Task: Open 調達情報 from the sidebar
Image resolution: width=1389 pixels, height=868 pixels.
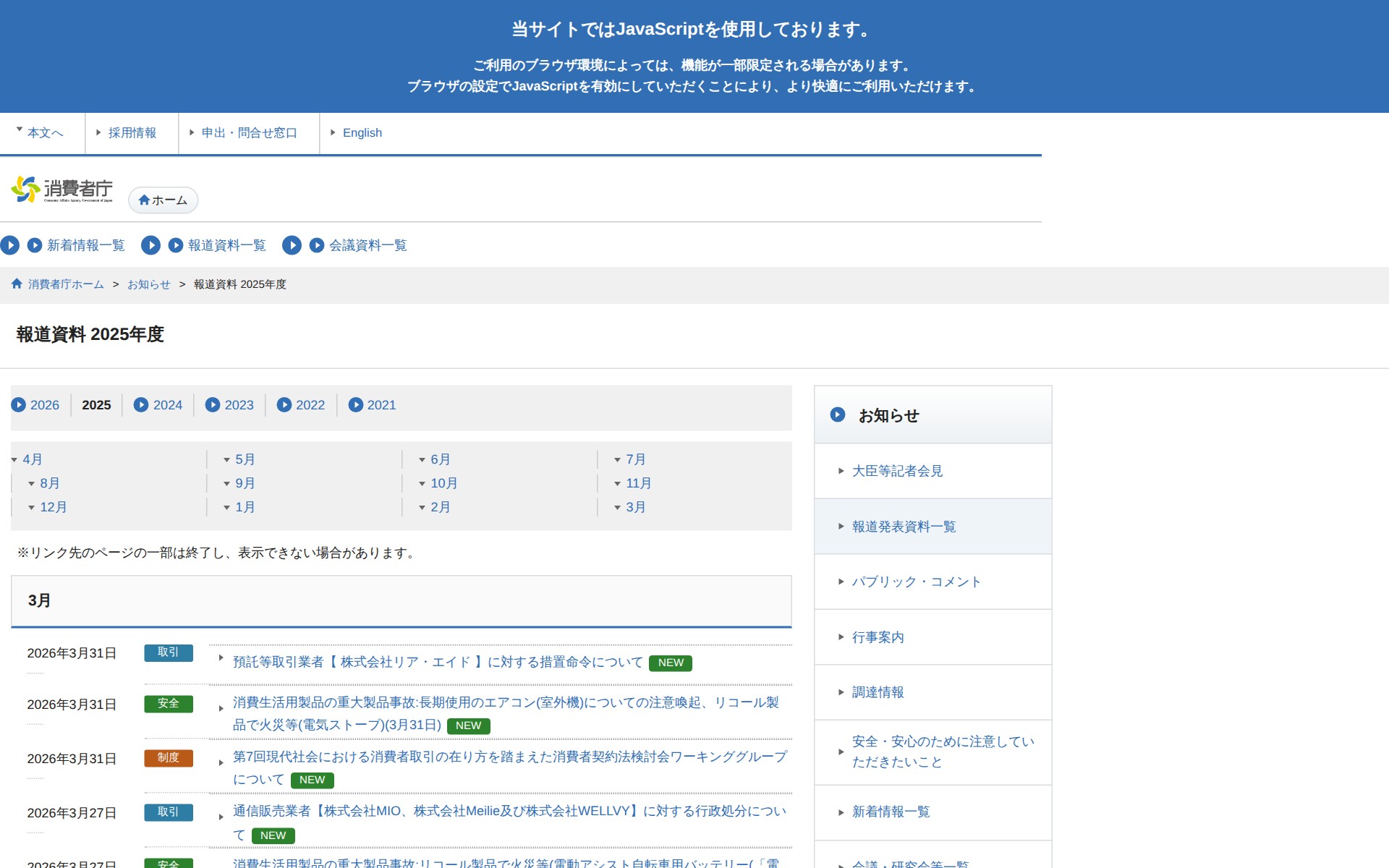Action: (x=878, y=692)
